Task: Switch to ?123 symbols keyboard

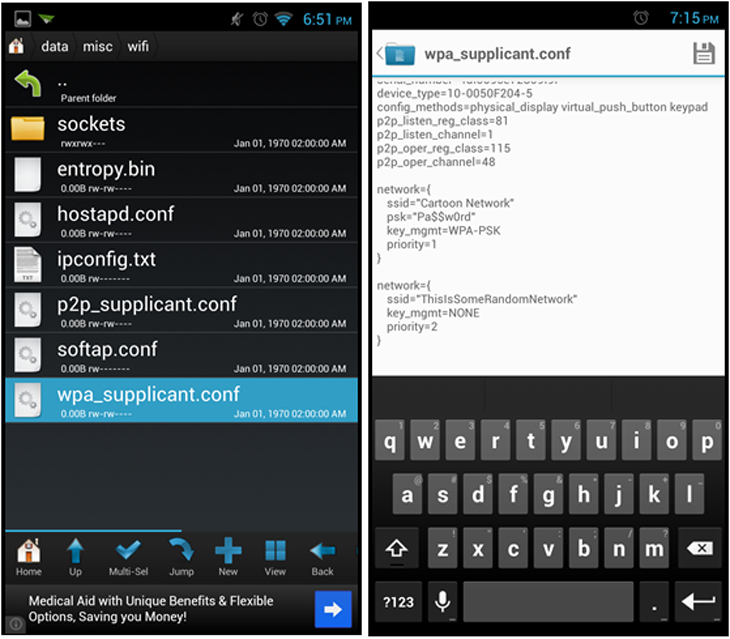Action: pos(396,601)
